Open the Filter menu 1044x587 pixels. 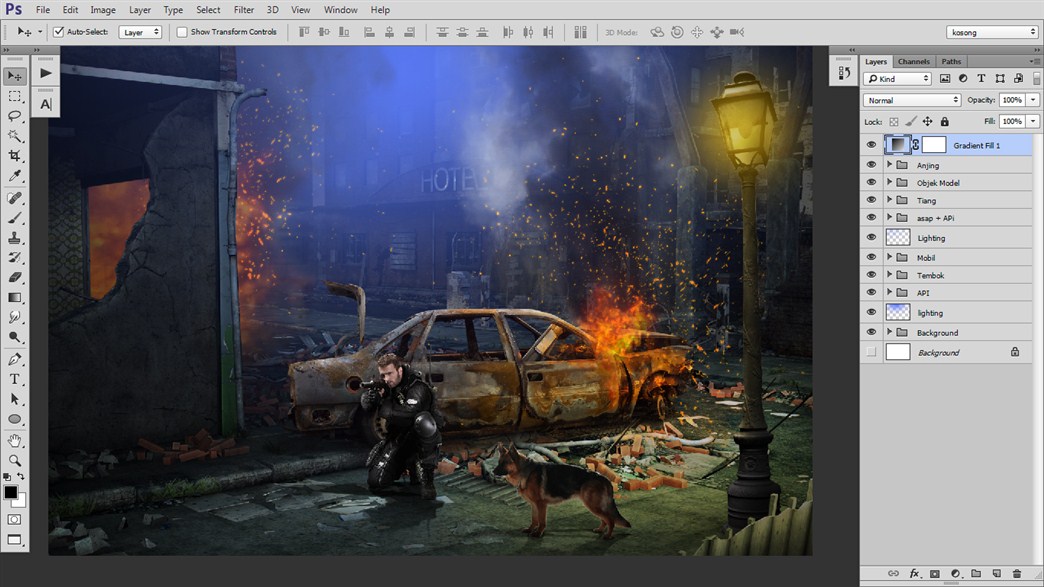tap(244, 10)
